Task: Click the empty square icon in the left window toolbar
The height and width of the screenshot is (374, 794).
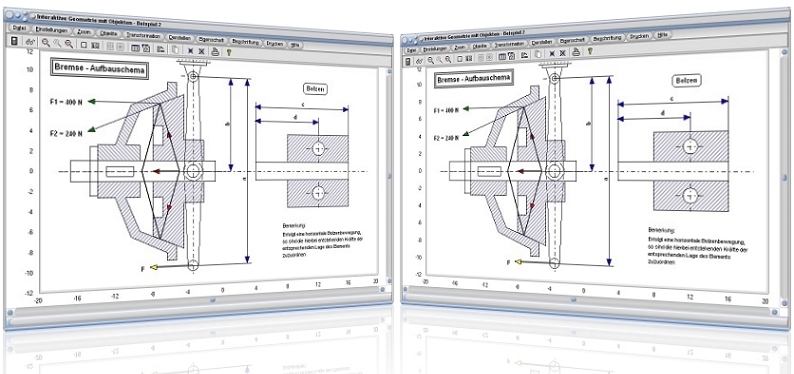Action: point(84,45)
